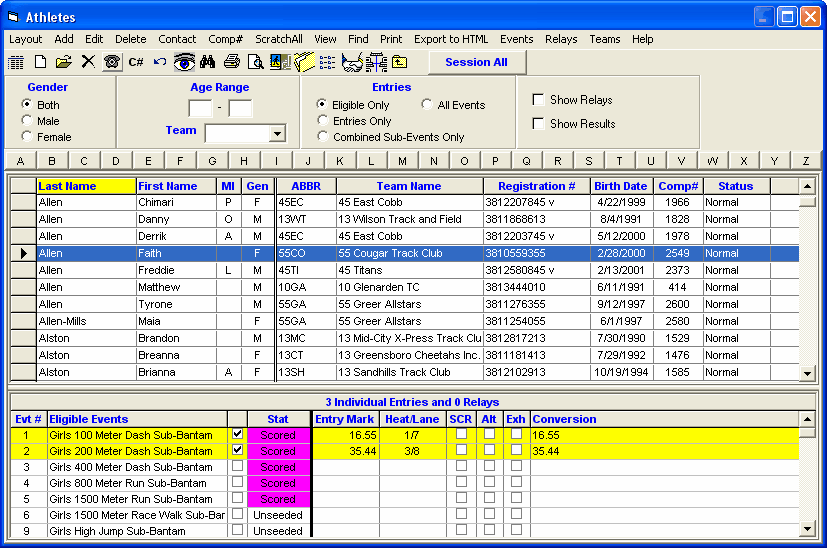
Task: Click the Birth Date column header
Action: (621, 186)
